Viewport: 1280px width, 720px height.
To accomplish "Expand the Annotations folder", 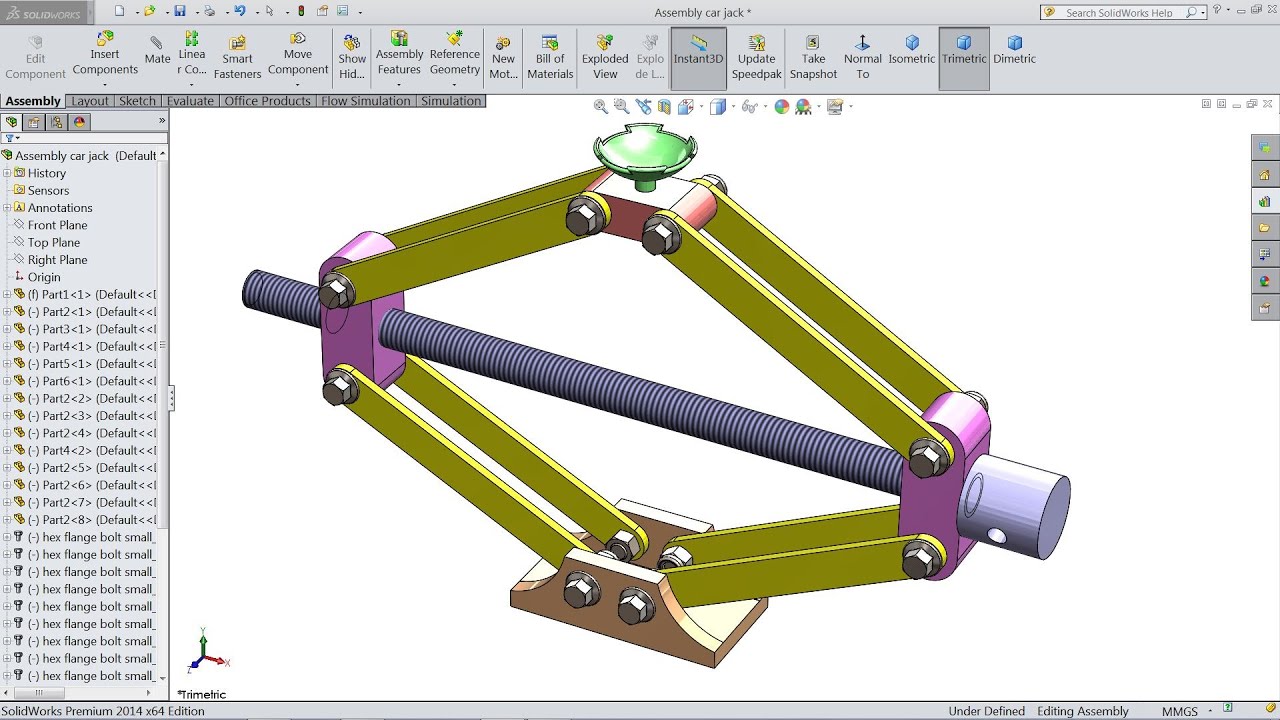I will (x=7, y=208).
